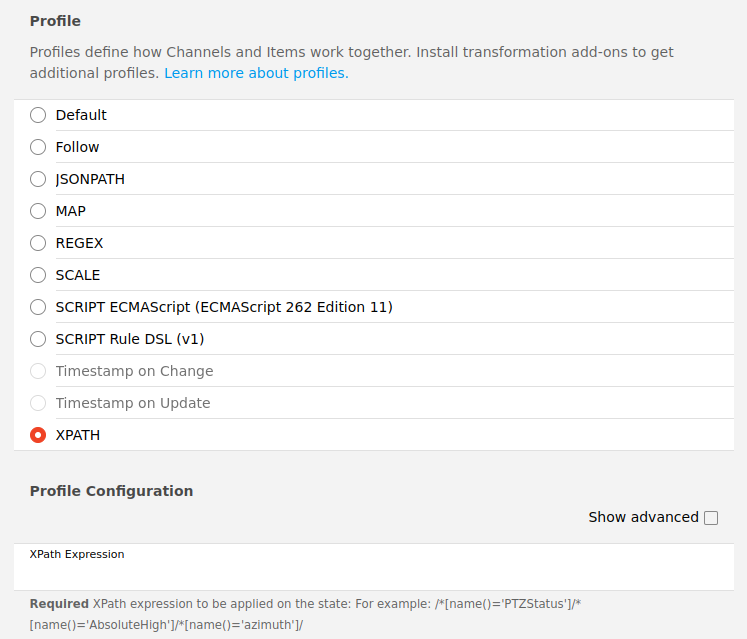
Task: Click the Timestamp on Update radio button
Action: (38, 403)
